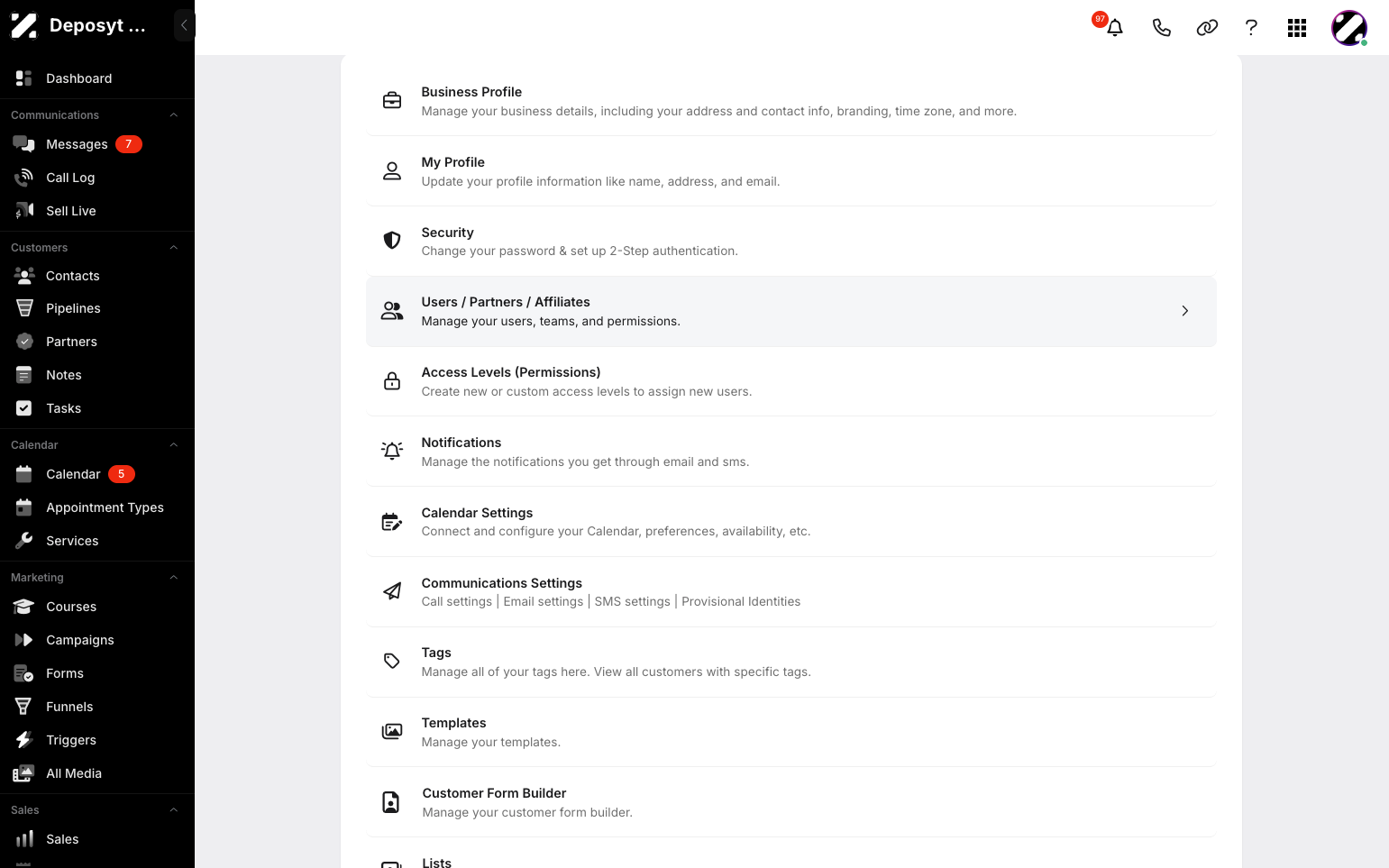This screenshot has height=868, width=1389.
Task: Click the Call settings link
Action: (457, 601)
